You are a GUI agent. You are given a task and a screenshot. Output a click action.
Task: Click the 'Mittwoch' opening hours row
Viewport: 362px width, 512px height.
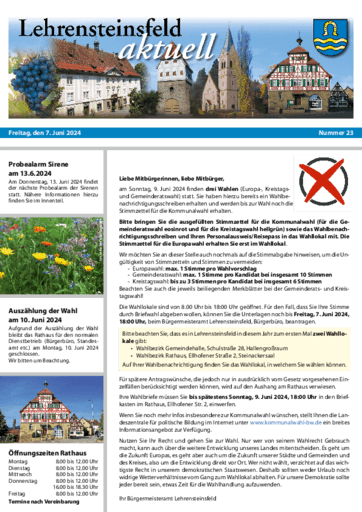click(53, 474)
